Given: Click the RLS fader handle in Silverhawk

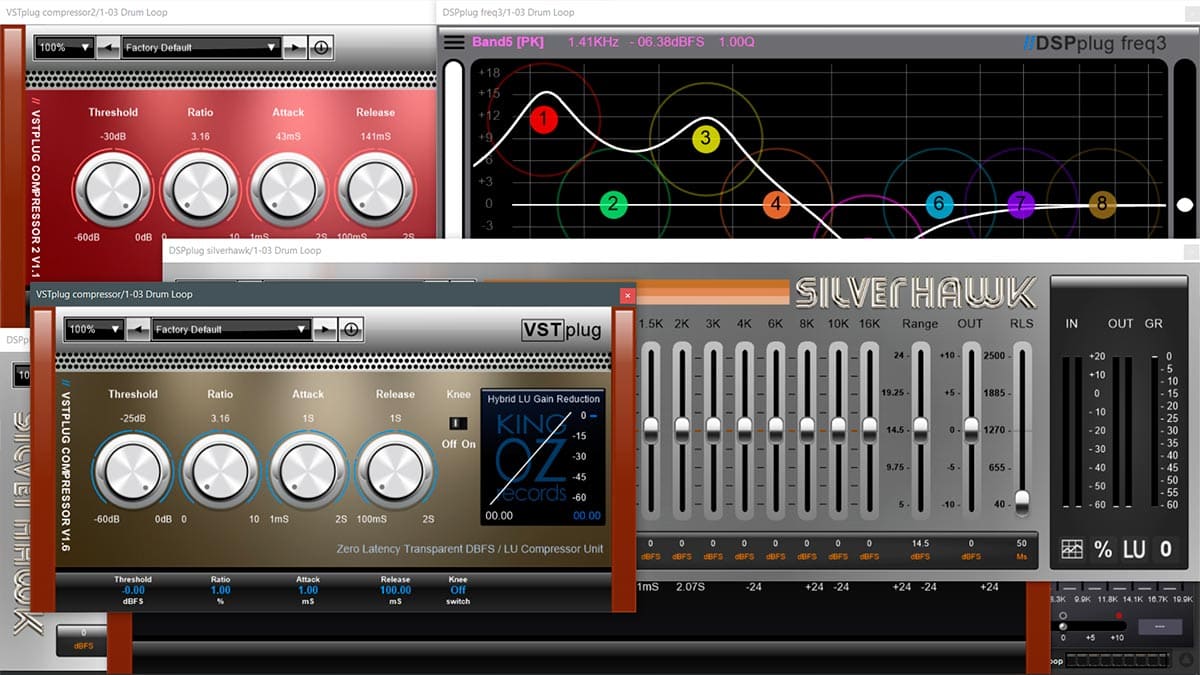Looking at the screenshot, I should coord(1022,500).
